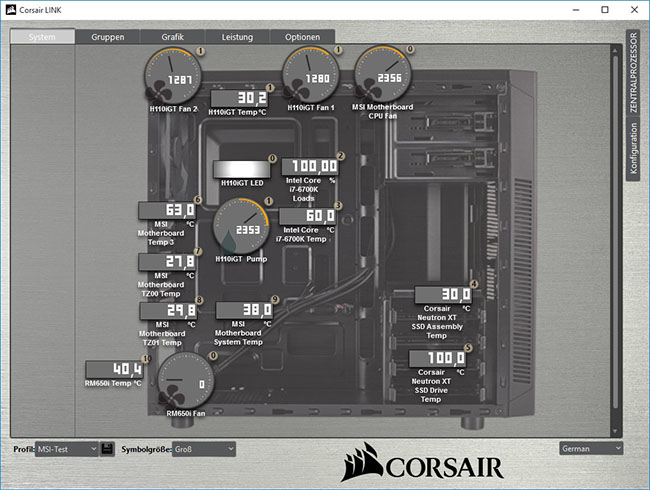
Task: Click MSI Motherboard TZ01 Temp value 29,8
Action: [168, 310]
